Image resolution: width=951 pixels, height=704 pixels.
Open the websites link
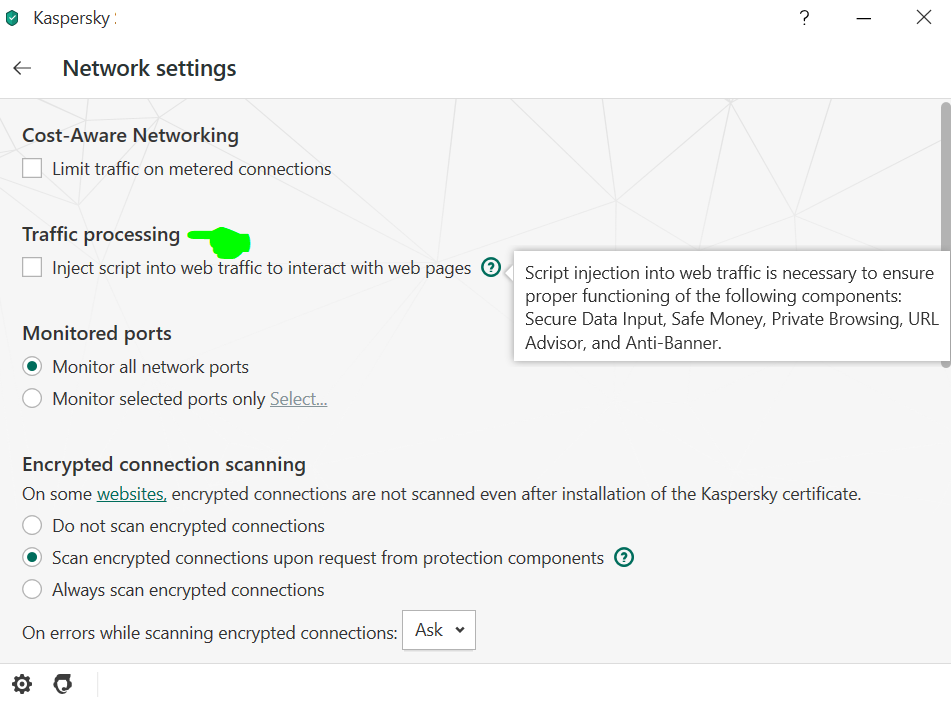click(131, 494)
